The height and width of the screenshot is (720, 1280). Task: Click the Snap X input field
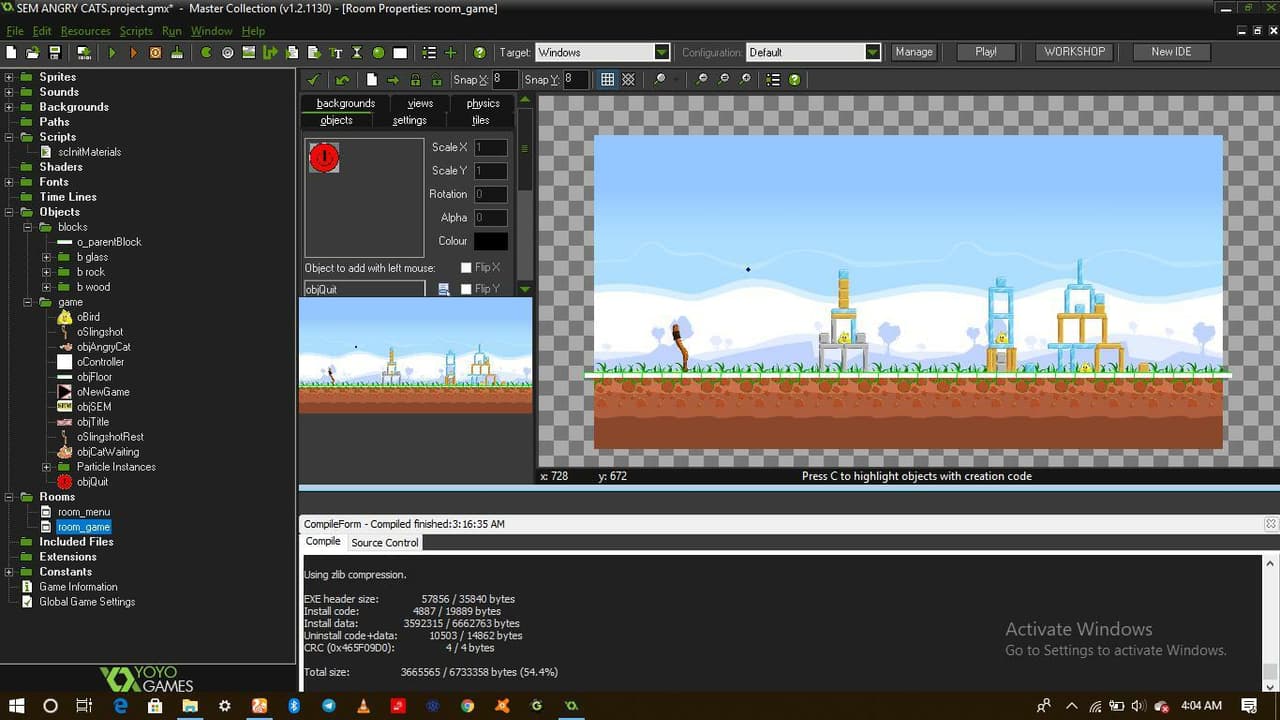tap(505, 80)
